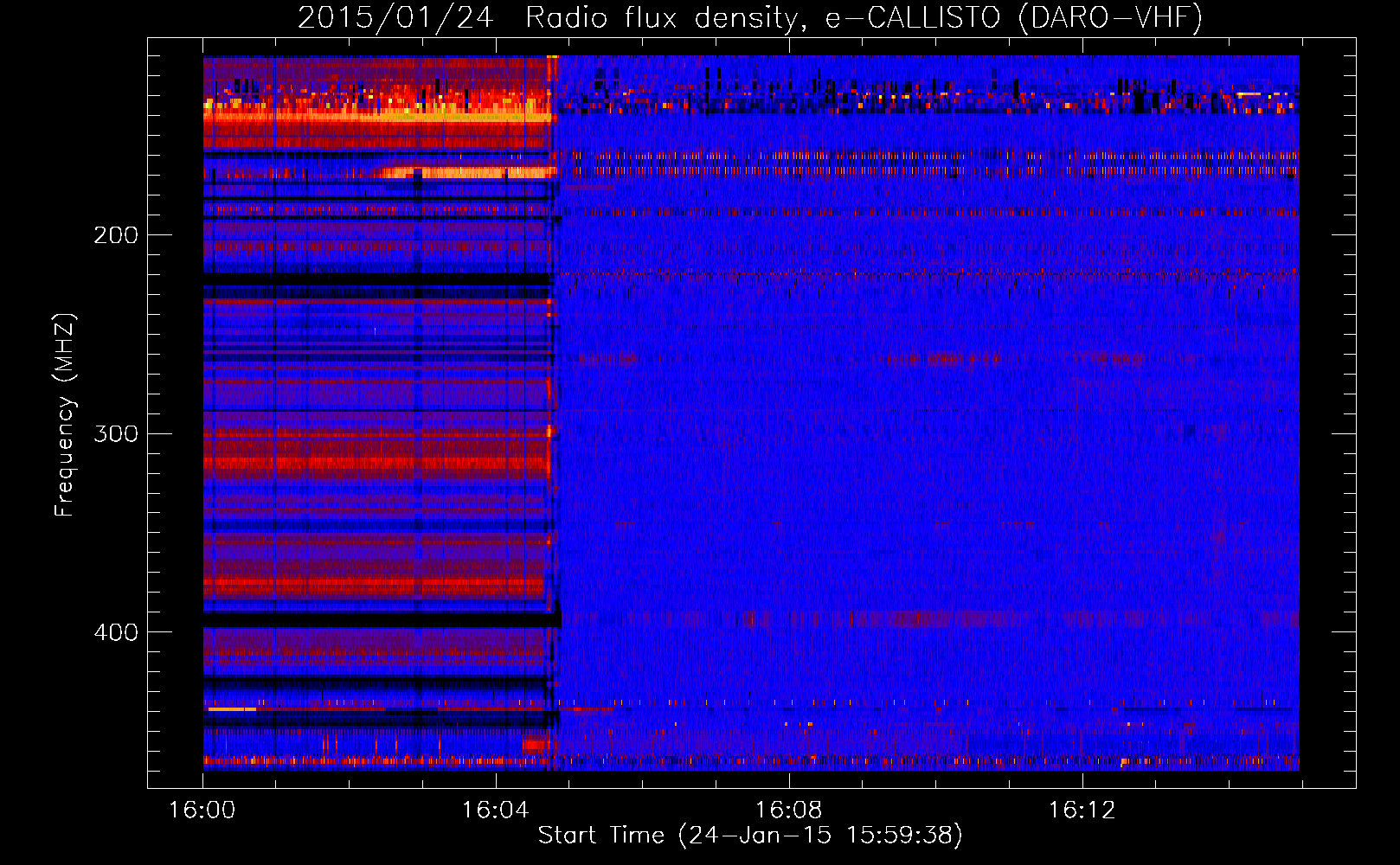The height and width of the screenshot is (865, 1400).
Task: Click the plot title "Radio flux density, e-CALLISTO (DARO-VHF)"
Action: (864, 18)
